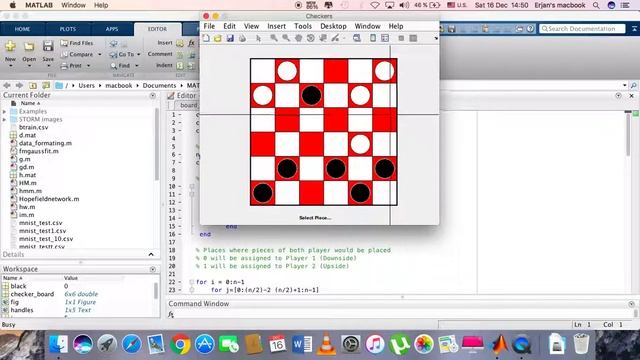Screen dimensions: 640x360
Task: Click Save figure icon in Checkers toolbar
Action: 230,38
